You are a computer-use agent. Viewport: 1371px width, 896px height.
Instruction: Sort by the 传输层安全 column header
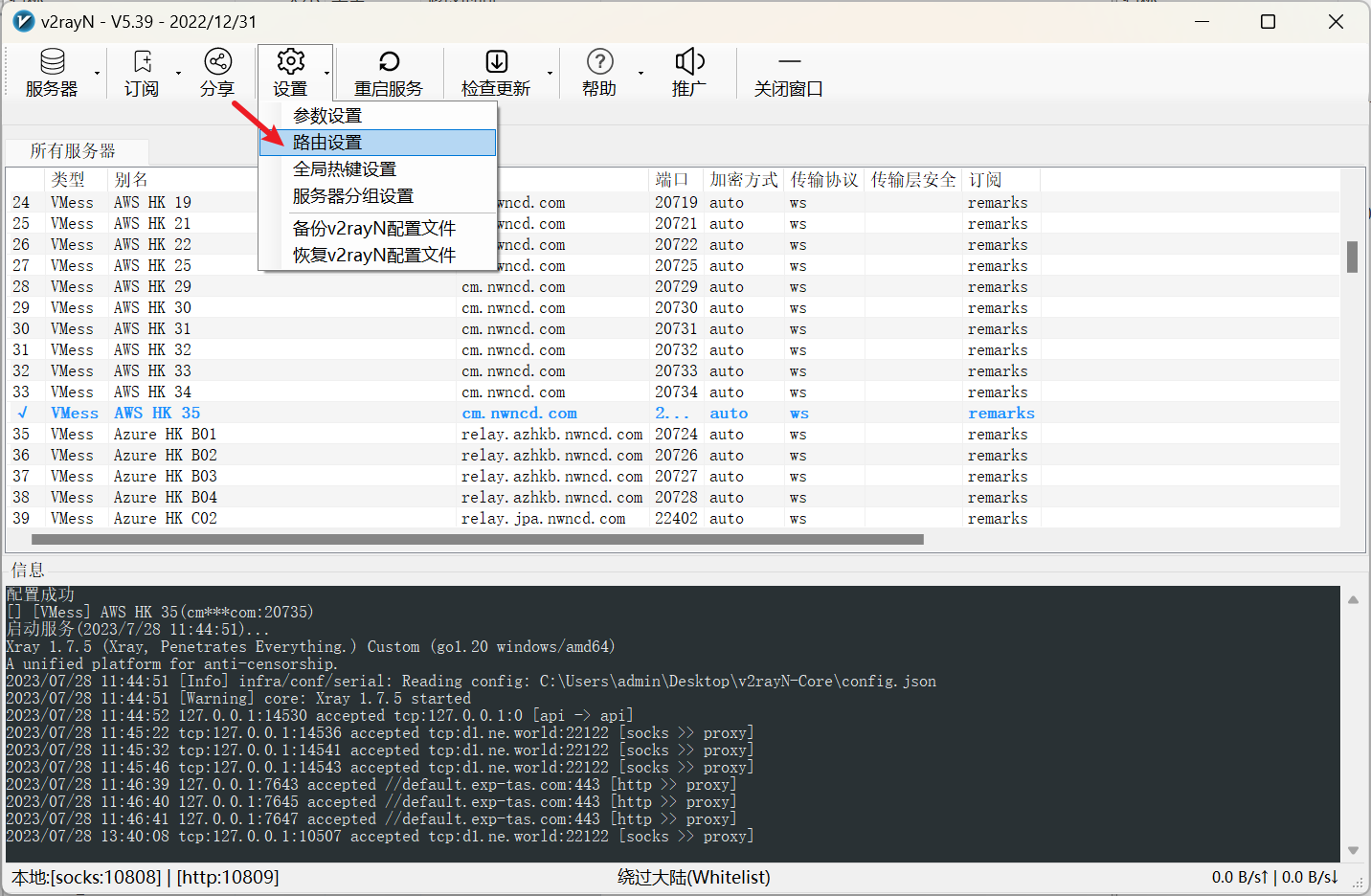tap(913, 180)
